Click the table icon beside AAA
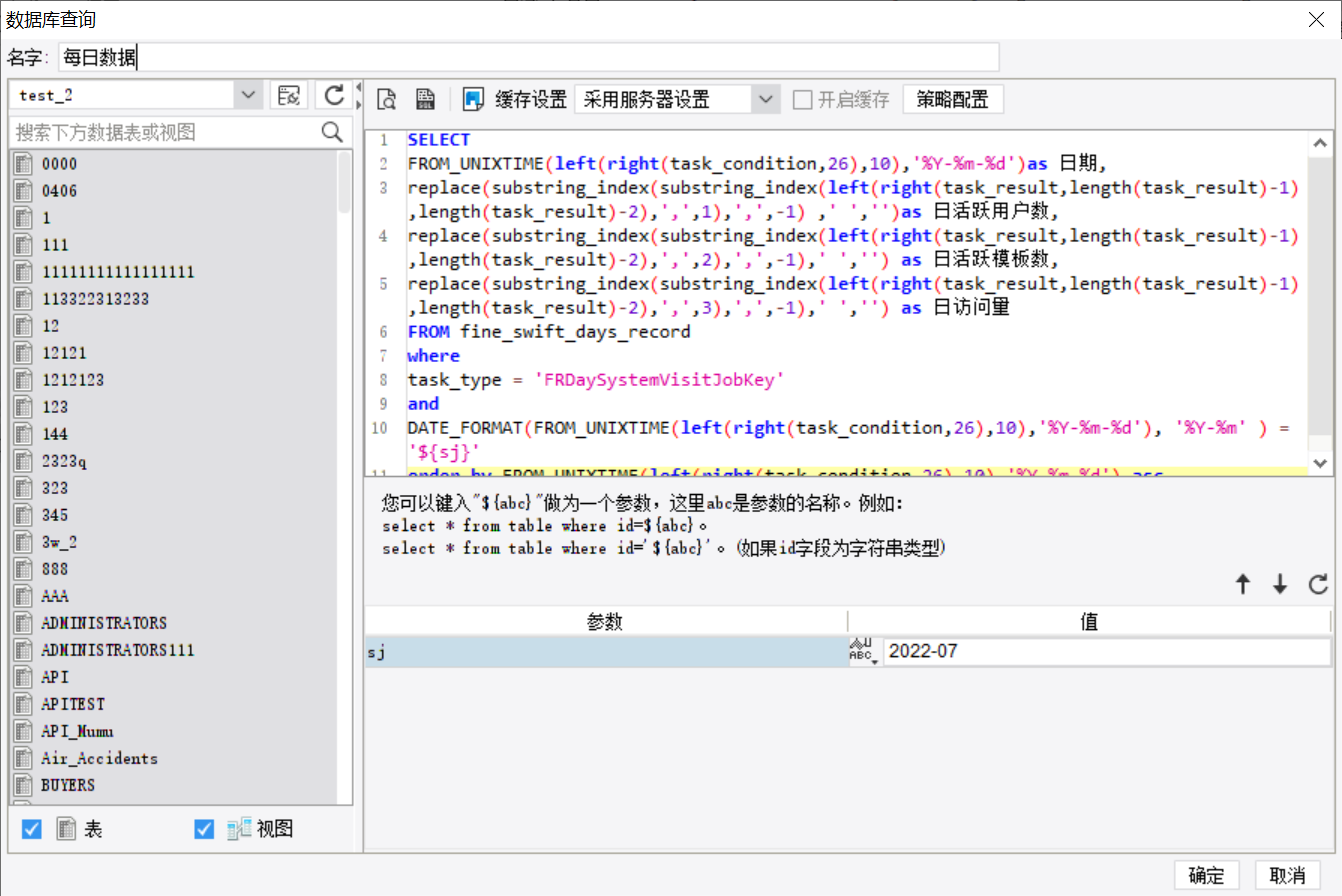Image resolution: width=1342 pixels, height=896 pixels. 23,596
